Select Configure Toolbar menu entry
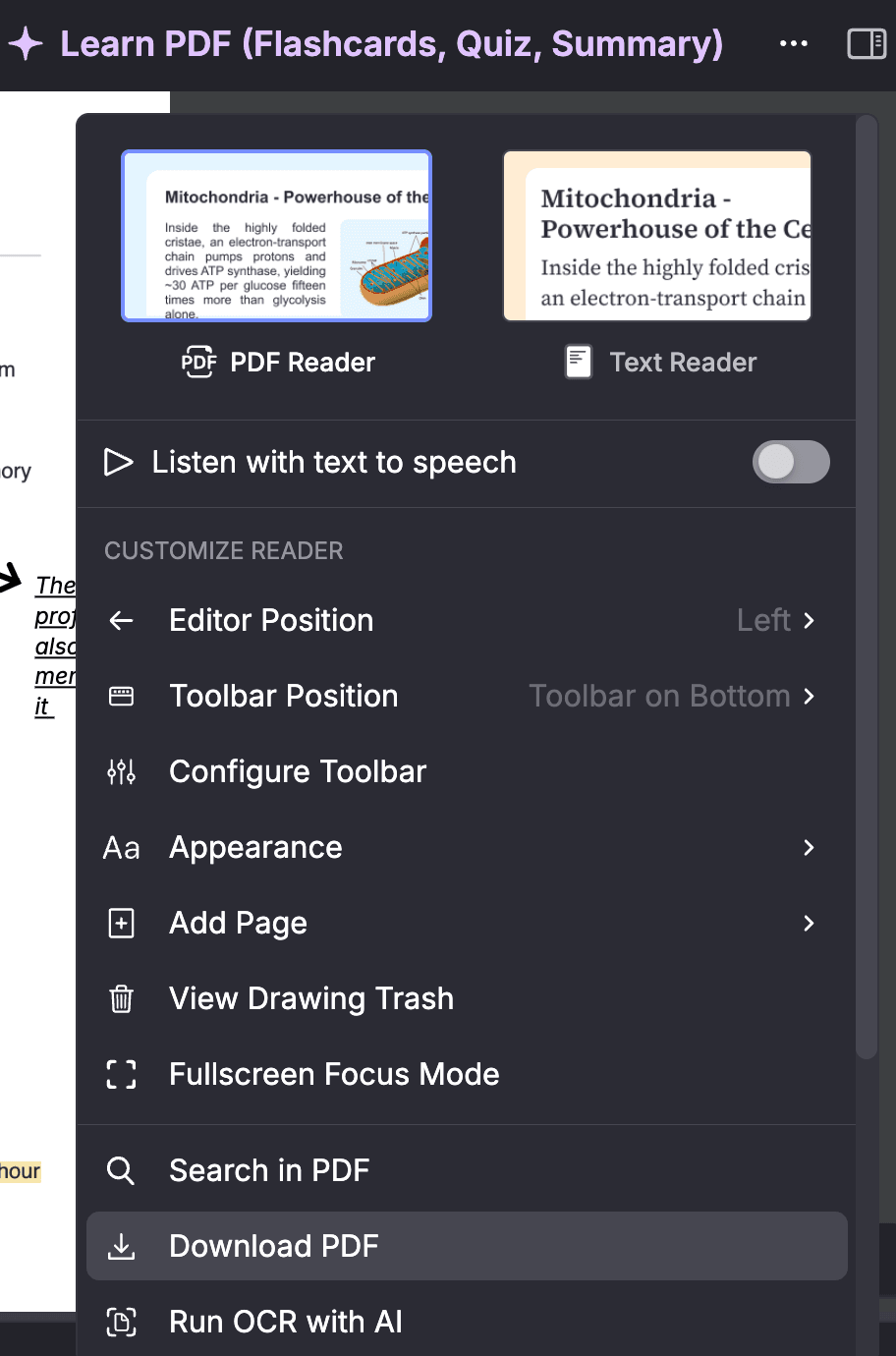Image resolution: width=896 pixels, height=1356 pixels. [x=298, y=772]
